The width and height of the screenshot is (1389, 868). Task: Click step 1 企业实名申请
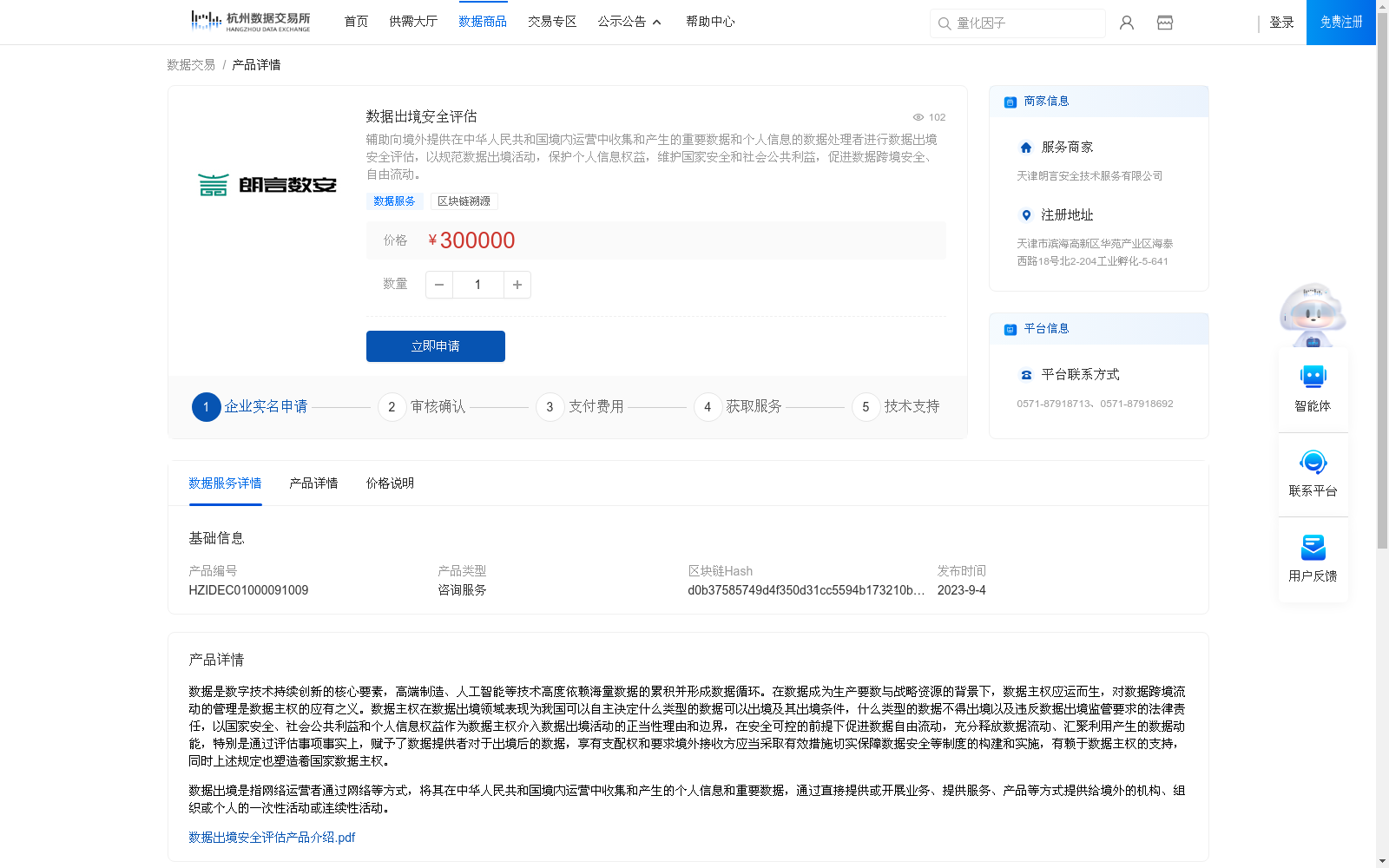(250, 406)
